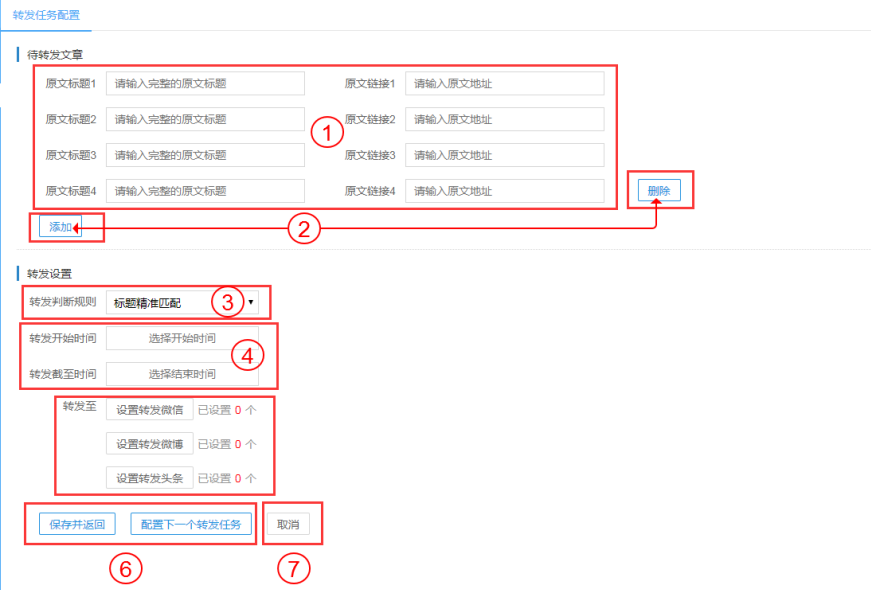Click the 设置转发头条 button

[149, 479]
